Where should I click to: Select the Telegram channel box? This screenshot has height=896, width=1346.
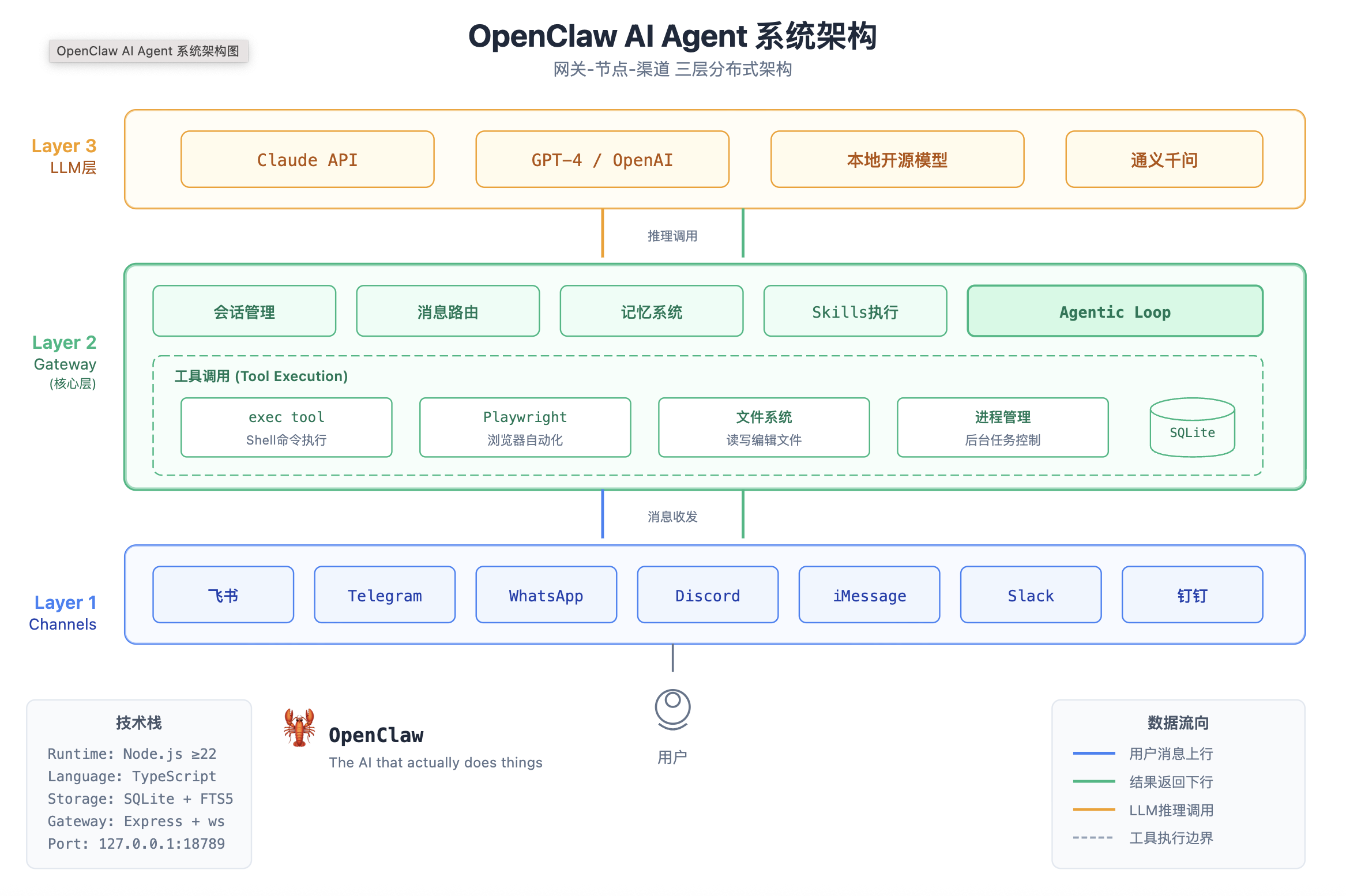(x=385, y=594)
